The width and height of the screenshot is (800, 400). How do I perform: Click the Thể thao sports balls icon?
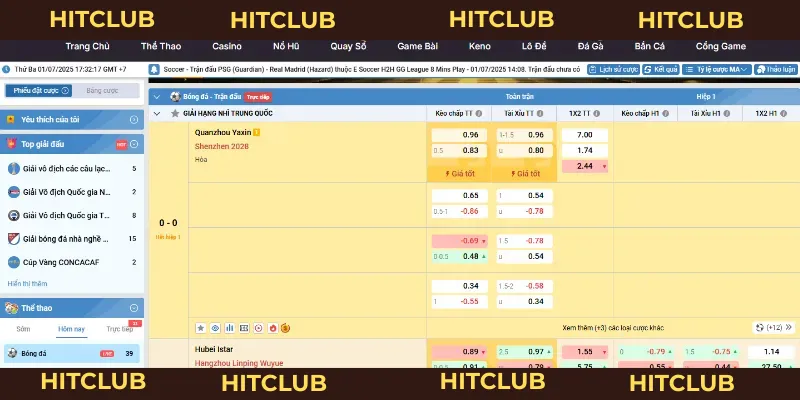tap(11, 308)
